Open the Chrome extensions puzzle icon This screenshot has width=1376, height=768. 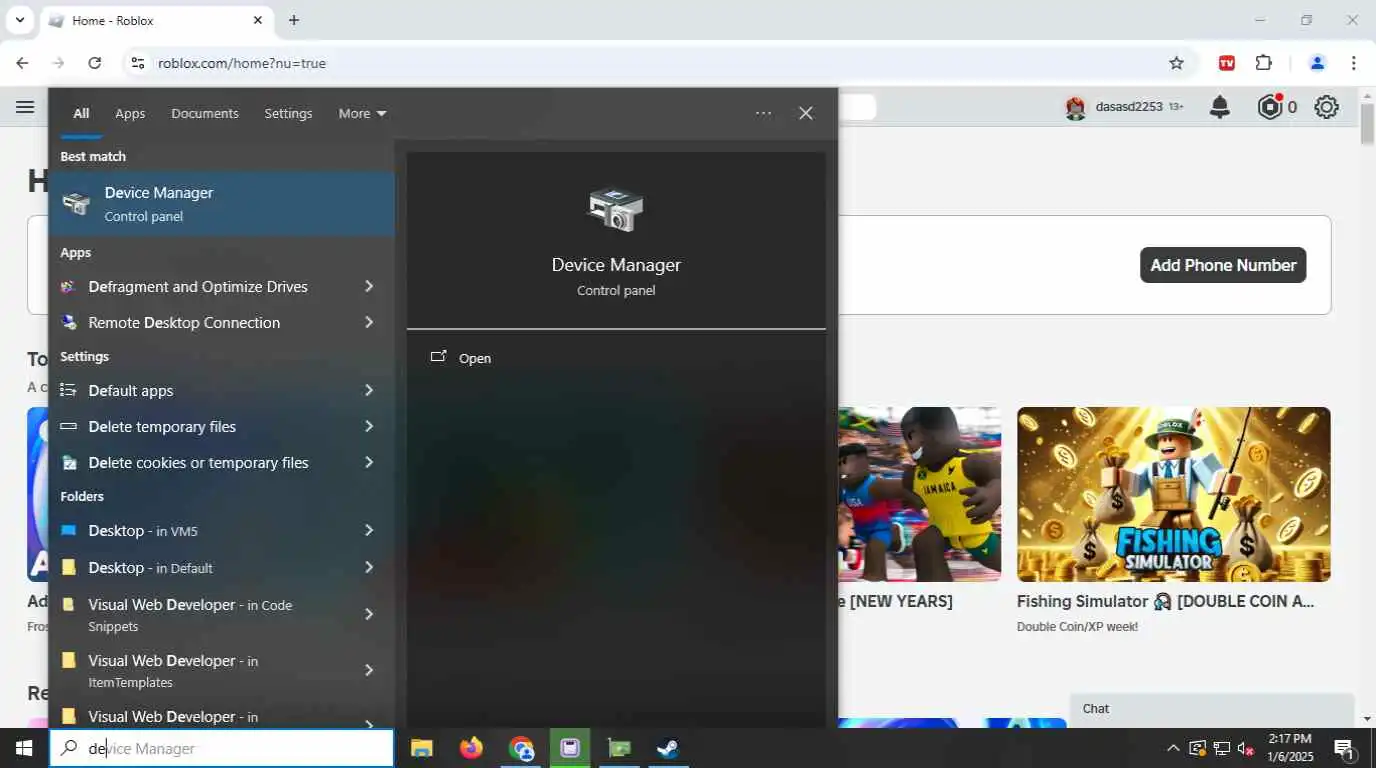(1264, 63)
